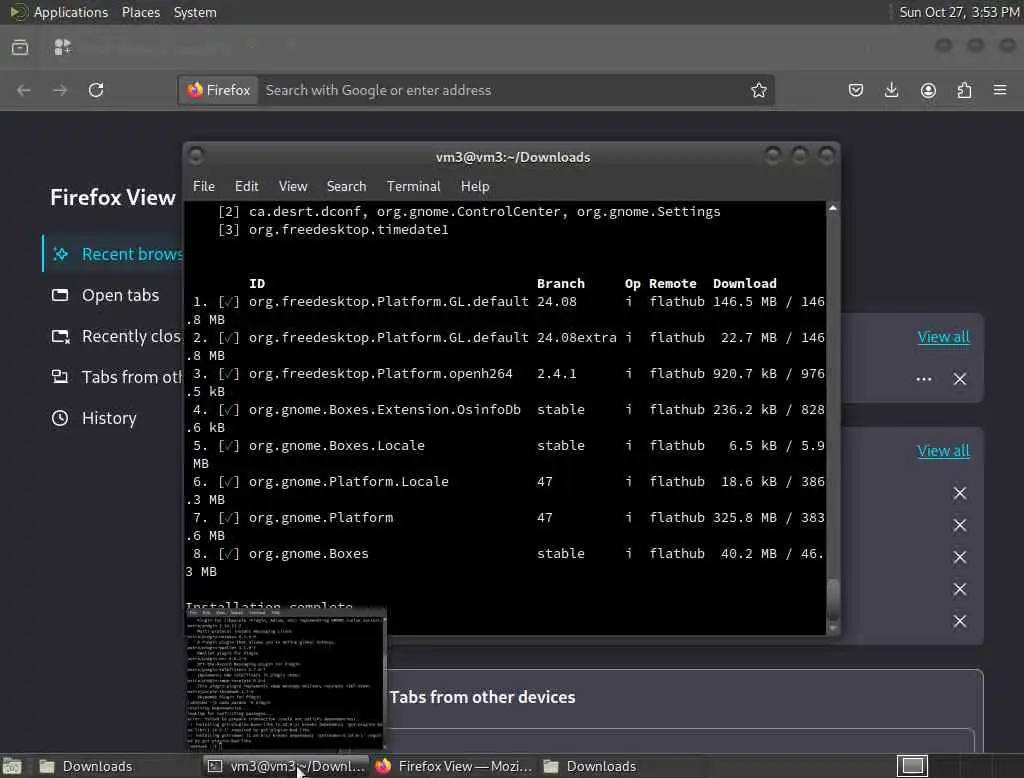Reload the current Firefox page

pos(96,90)
